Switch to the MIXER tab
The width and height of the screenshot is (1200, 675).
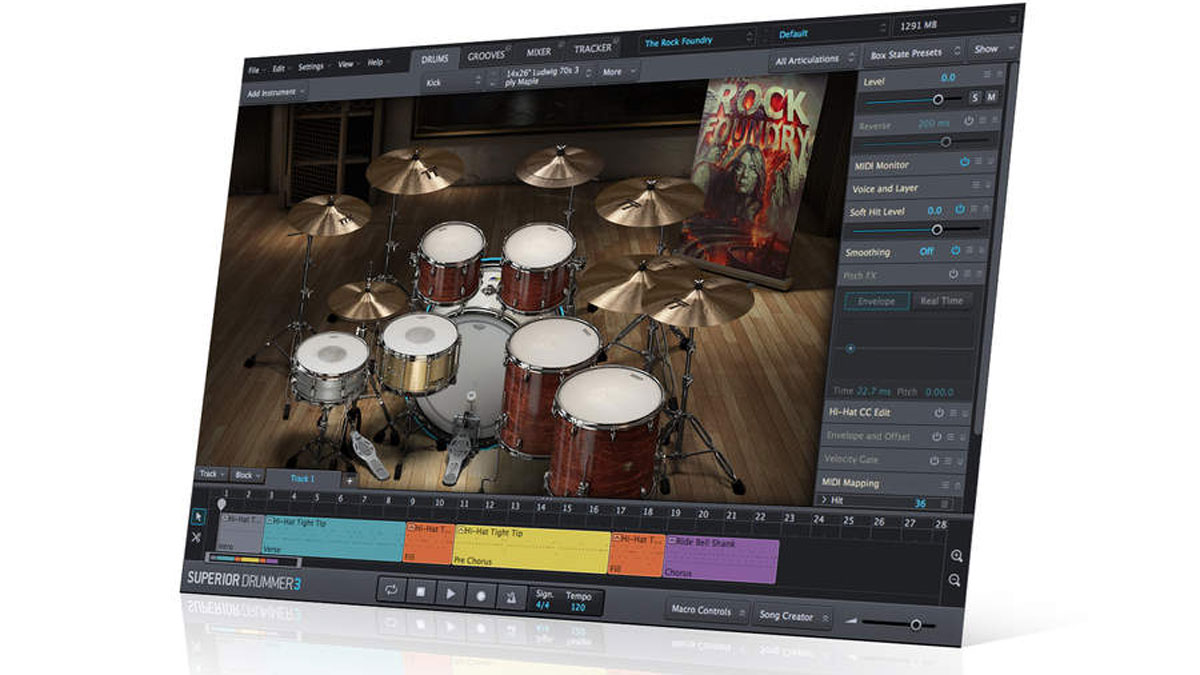click(538, 52)
